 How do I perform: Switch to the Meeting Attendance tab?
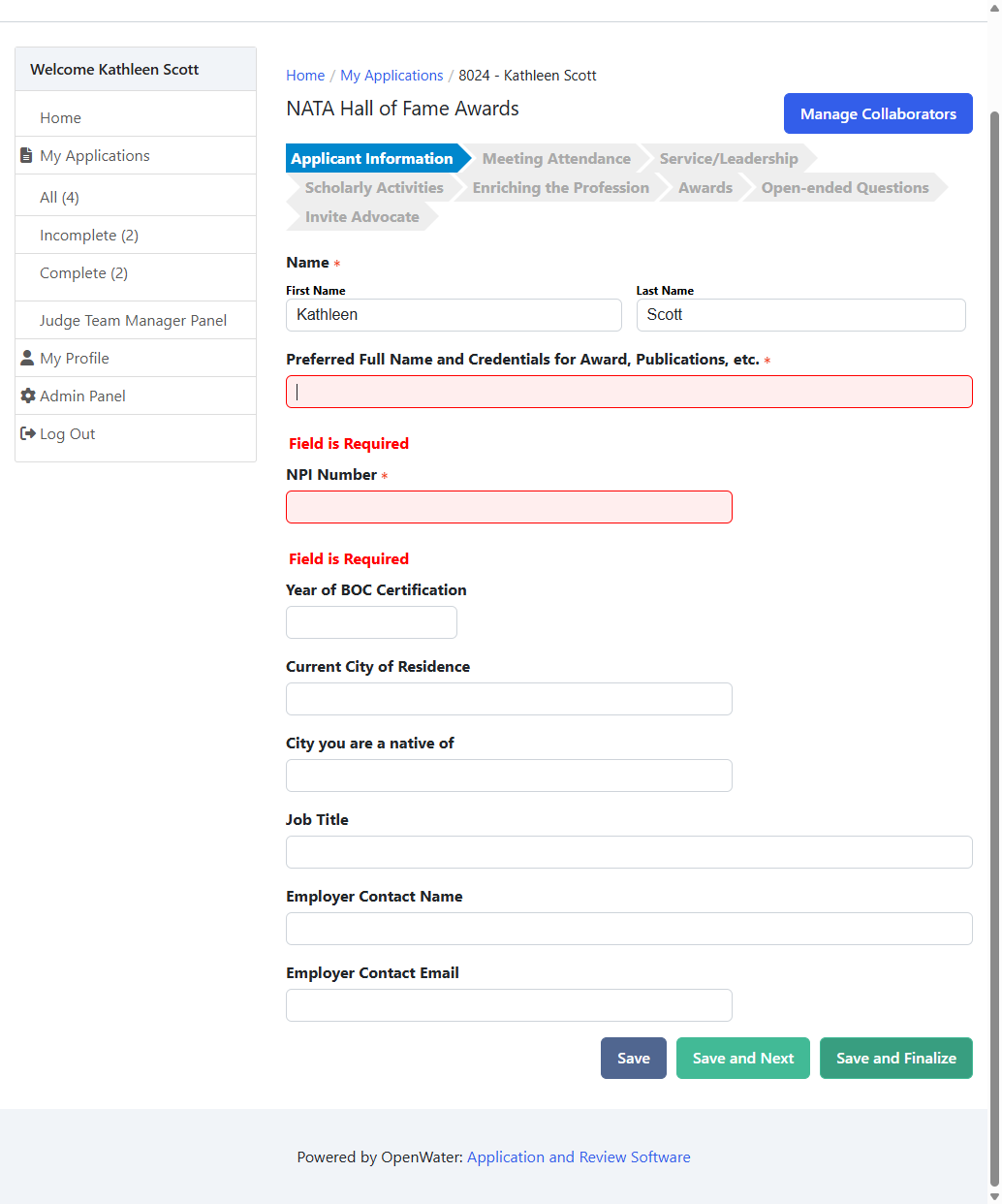556,158
